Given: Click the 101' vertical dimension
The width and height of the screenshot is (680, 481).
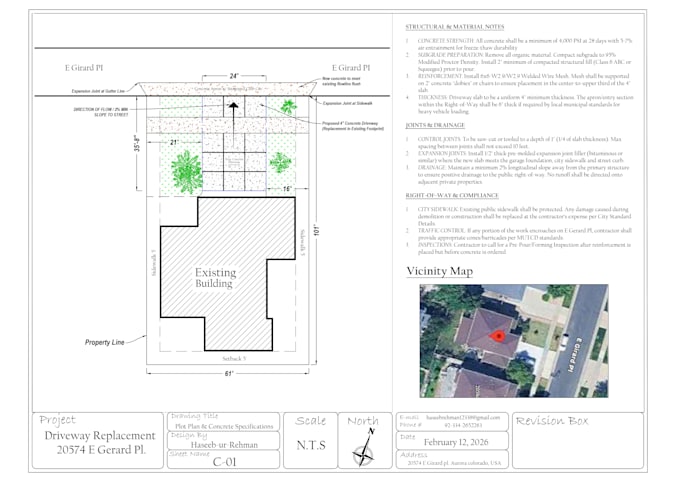Looking at the screenshot, I should (x=317, y=230).
